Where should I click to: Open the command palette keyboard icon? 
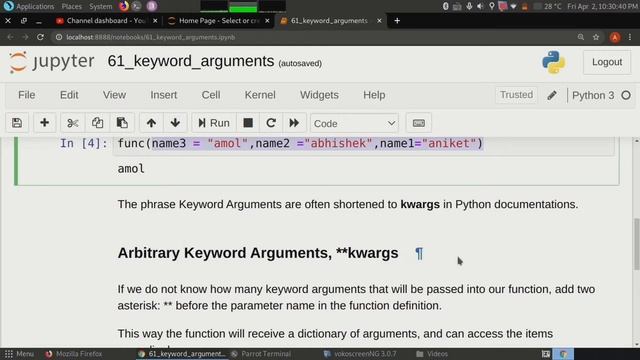(x=418, y=123)
